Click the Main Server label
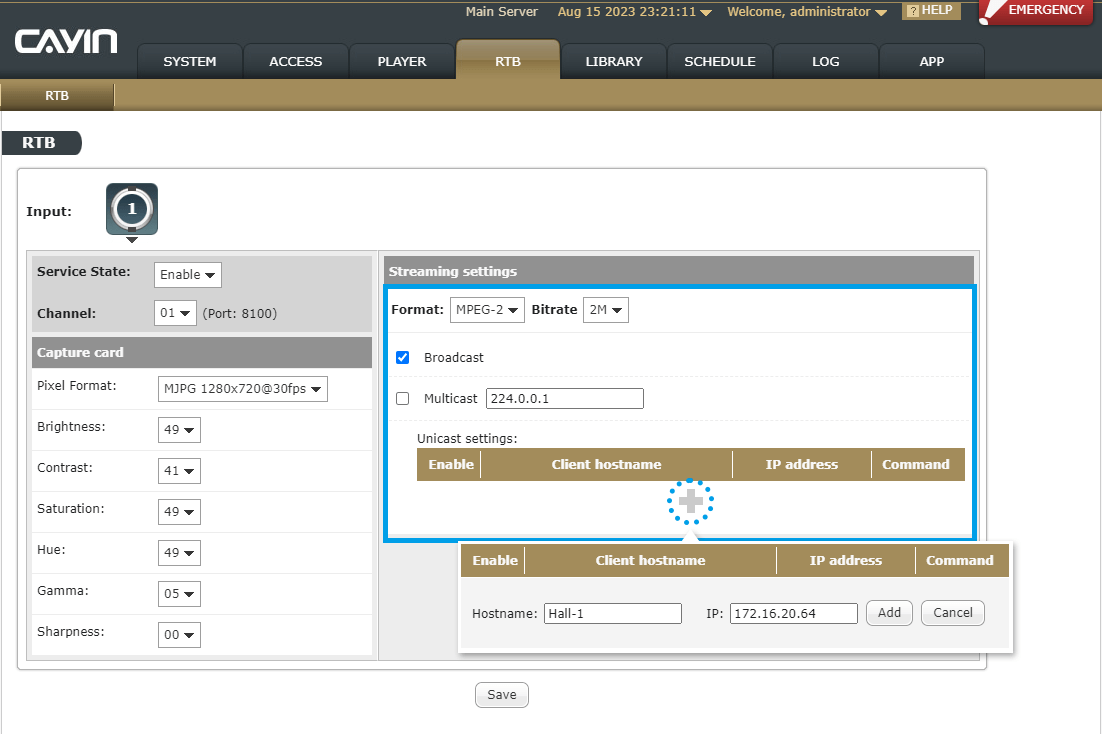1102x734 pixels. coord(502,12)
